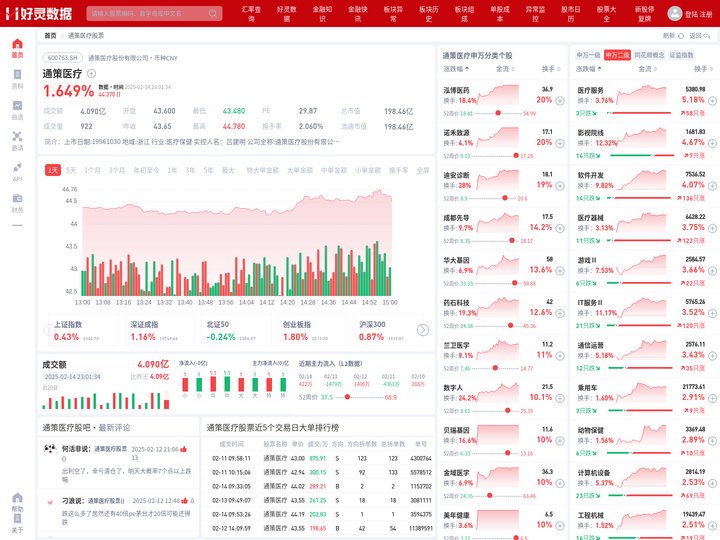Add 通策医疗 to watchlist with plus icon
This screenshot has width=720, height=540.
pos(91,73)
